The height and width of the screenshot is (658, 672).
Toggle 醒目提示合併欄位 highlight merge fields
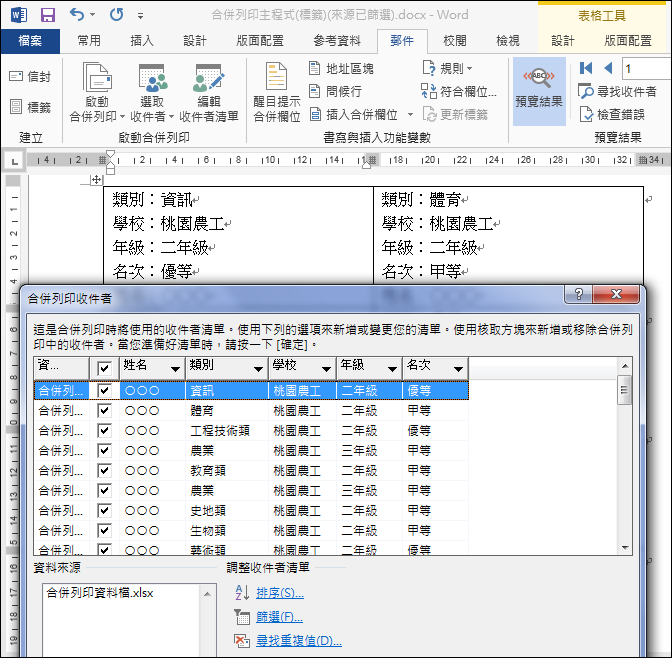point(276,92)
